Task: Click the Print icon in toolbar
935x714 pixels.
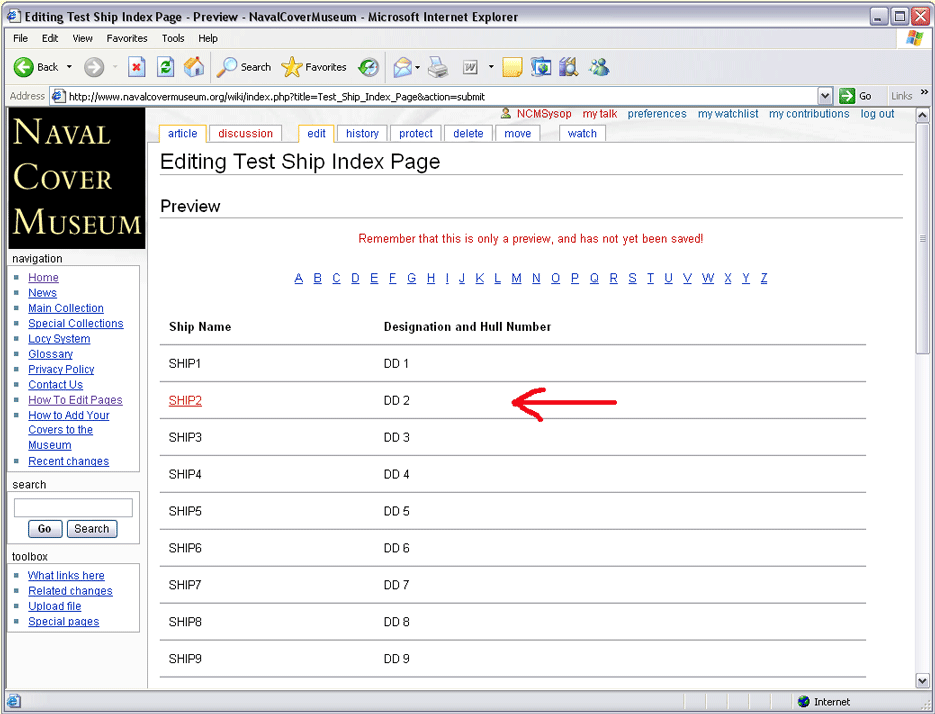Action: tap(438, 67)
